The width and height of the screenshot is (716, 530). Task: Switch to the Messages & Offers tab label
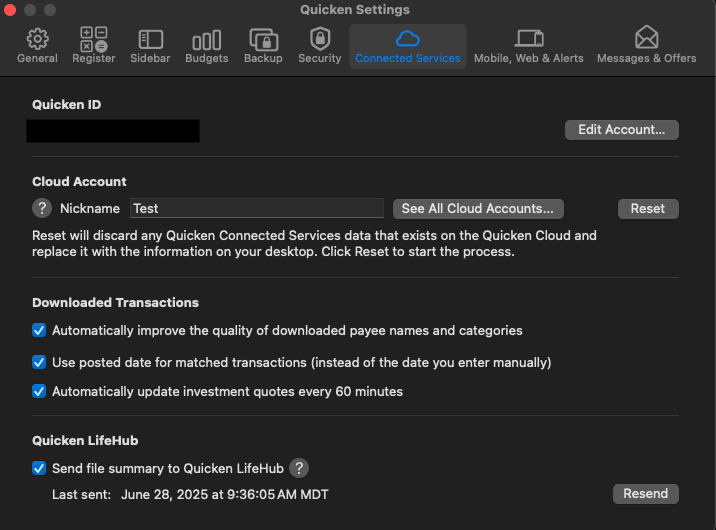pos(647,58)
